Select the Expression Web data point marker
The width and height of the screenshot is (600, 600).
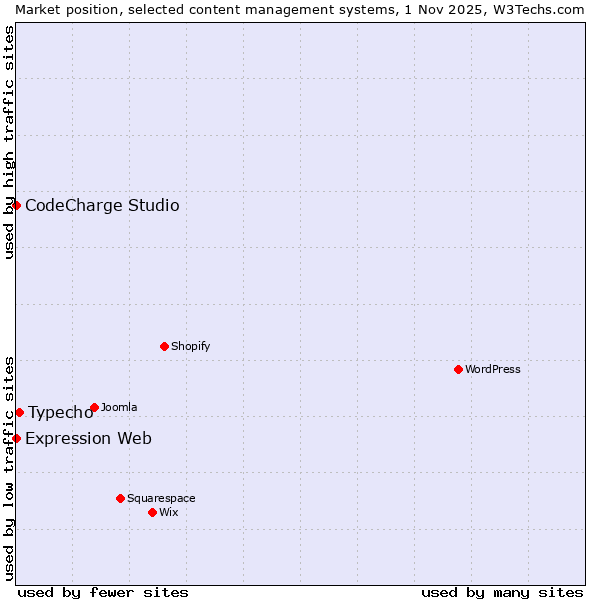(16, 438)
